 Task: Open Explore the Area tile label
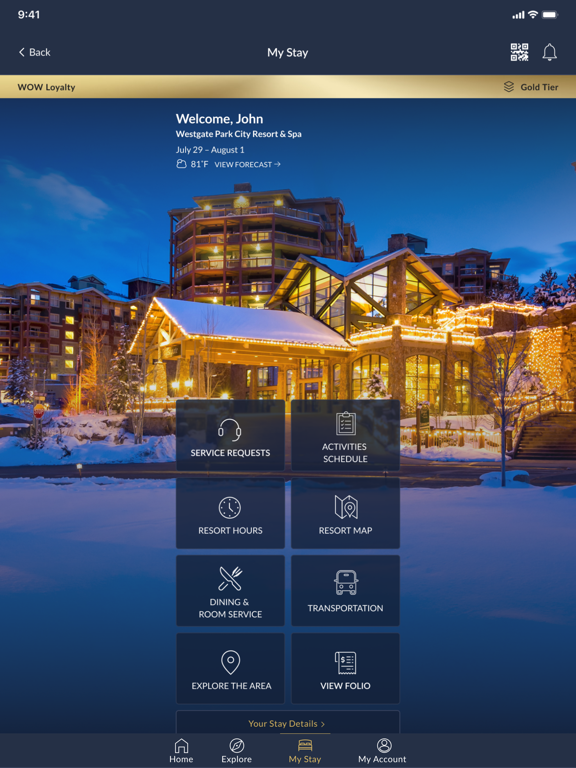point(231,686)
